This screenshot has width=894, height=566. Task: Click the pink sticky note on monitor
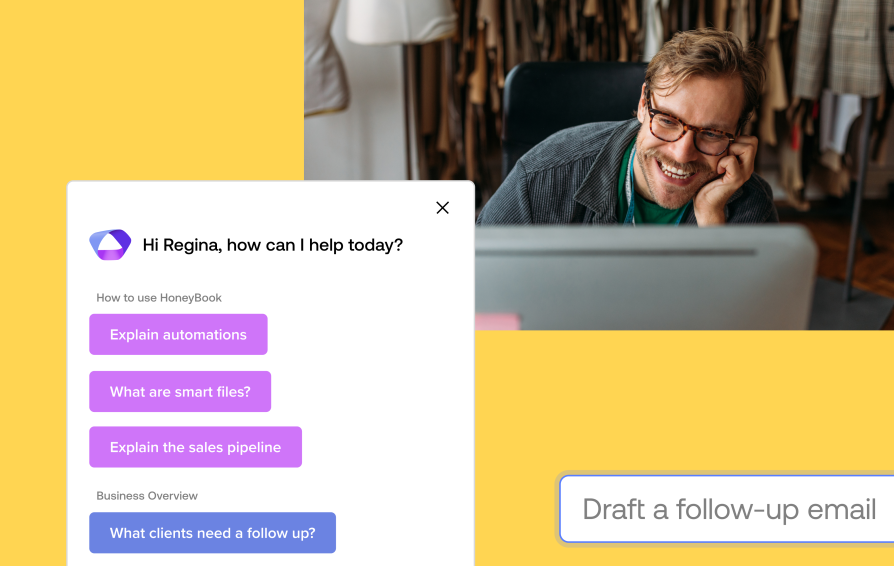click(x=497, y=321)
